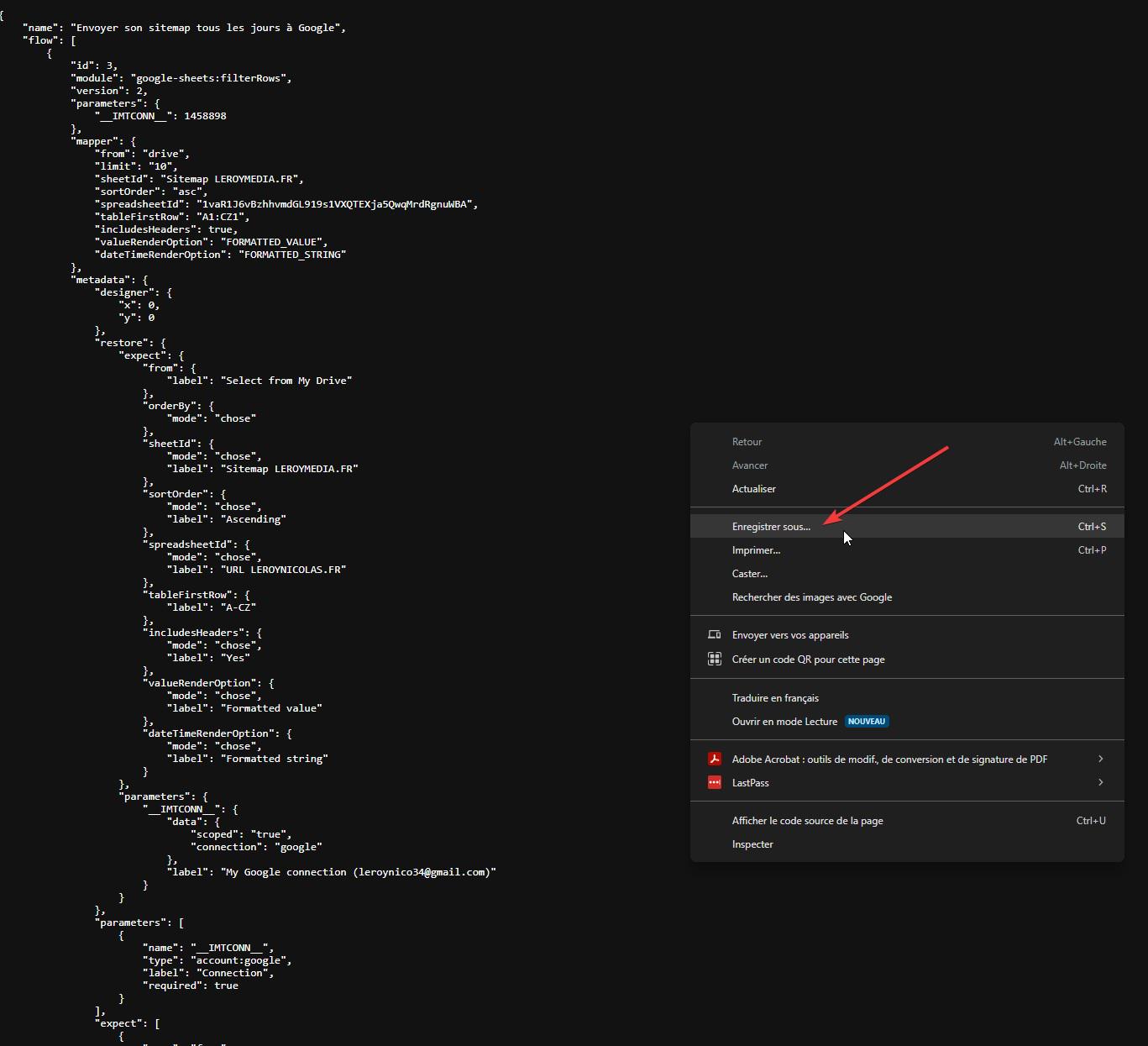Click the send-to-devices icon

tap(715, 635)
